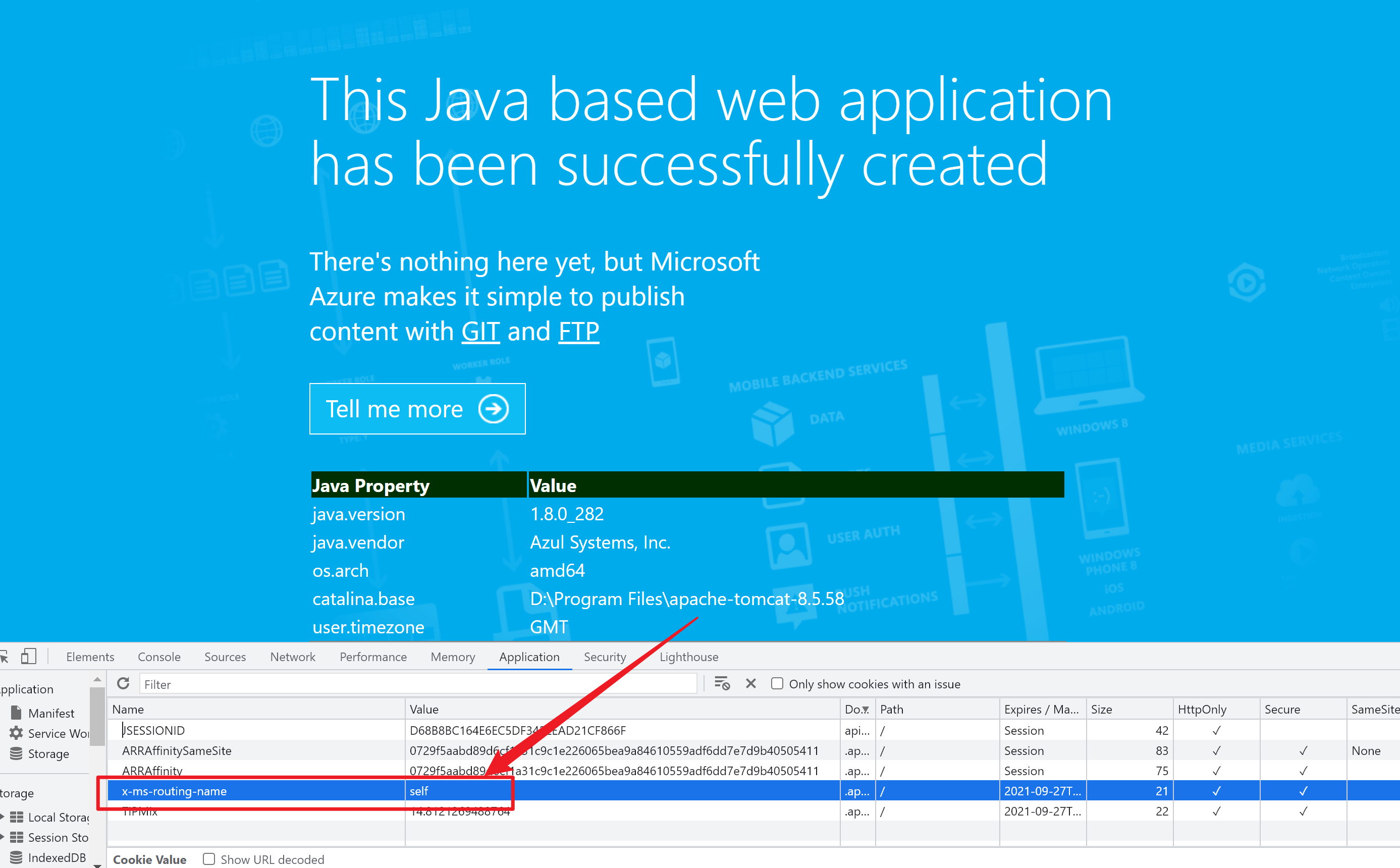
Task: Check Show URL decoded
Action: (x=209, y=859)
